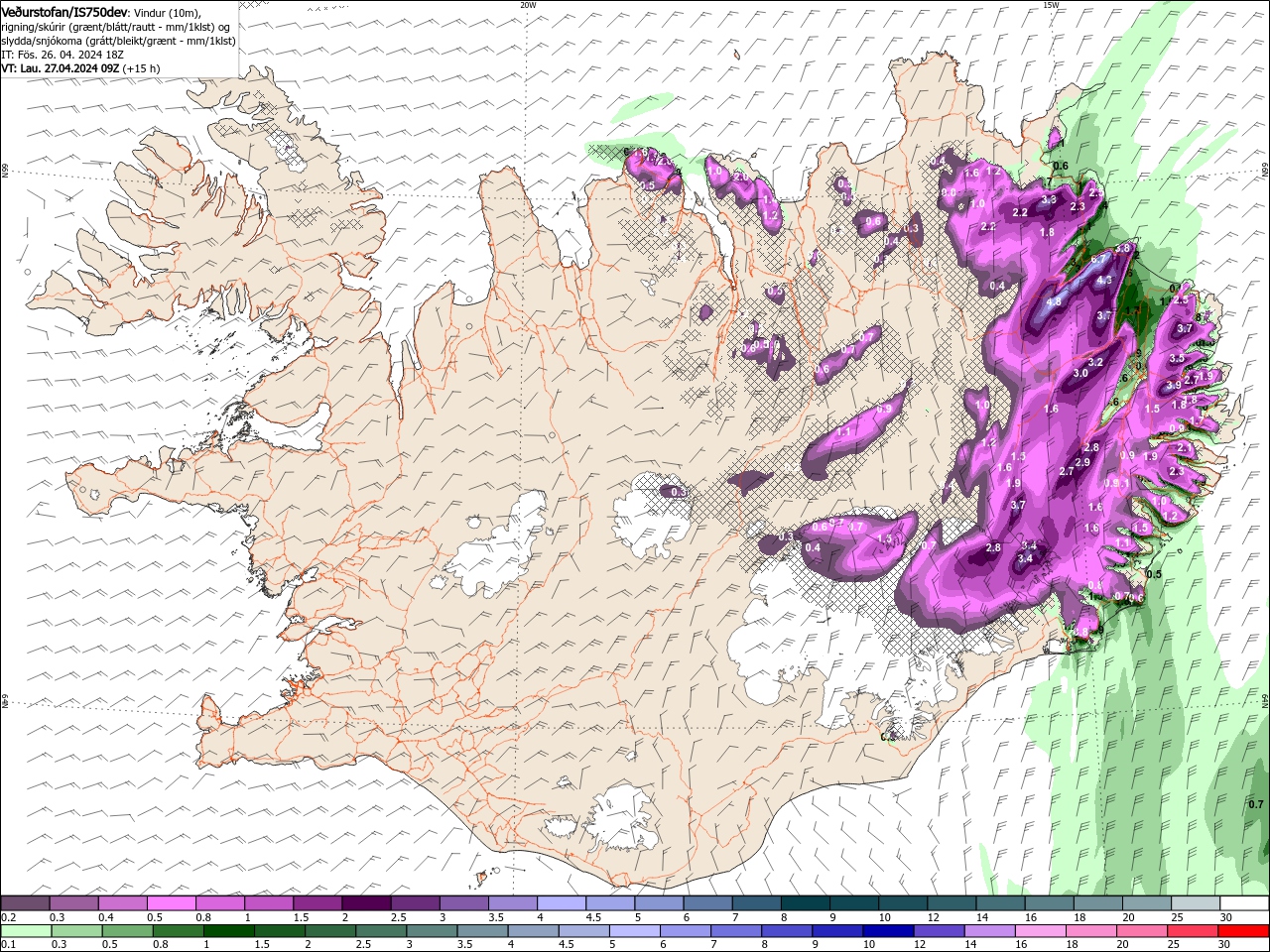This screenshot has height=952, width=1270.
Task: Click the navy blue 10 swatch in lower legend
Action: pyautogui.click(x=888, y=931)
